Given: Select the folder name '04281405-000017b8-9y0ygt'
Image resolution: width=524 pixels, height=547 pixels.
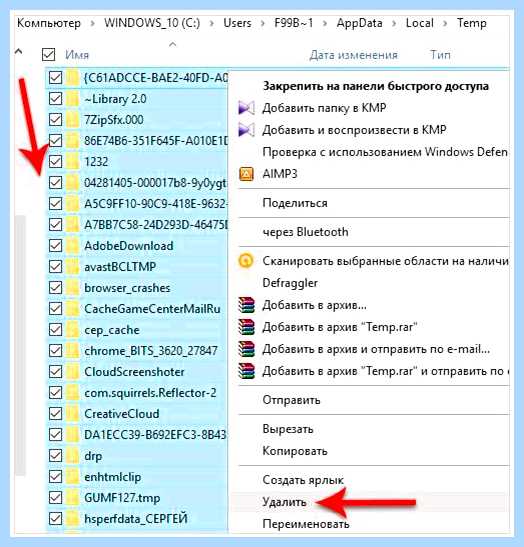Looking at the screenshot, I should point(156,183).
